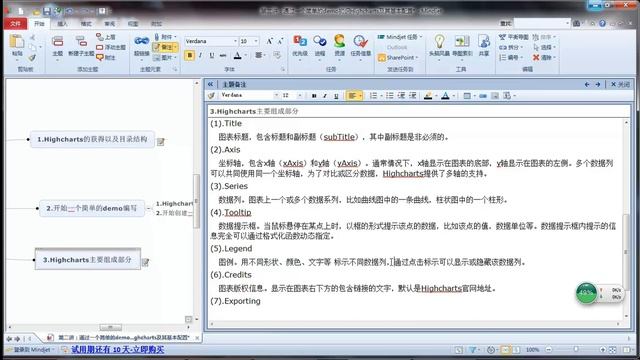Open the ribbon text alignment dropdown
Image resolution: width=640 pixels, height=360 pixels.
click(260, 56)
